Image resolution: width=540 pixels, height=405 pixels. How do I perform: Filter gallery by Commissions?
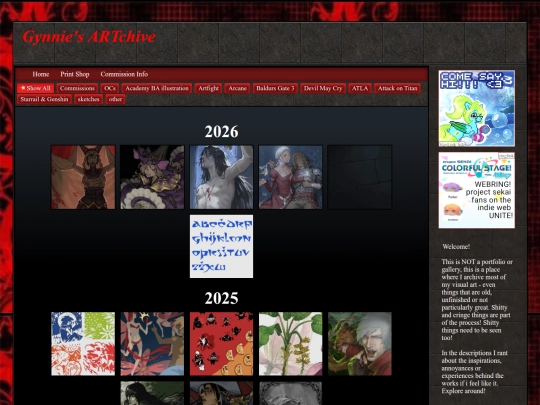(x=77, y=88)
